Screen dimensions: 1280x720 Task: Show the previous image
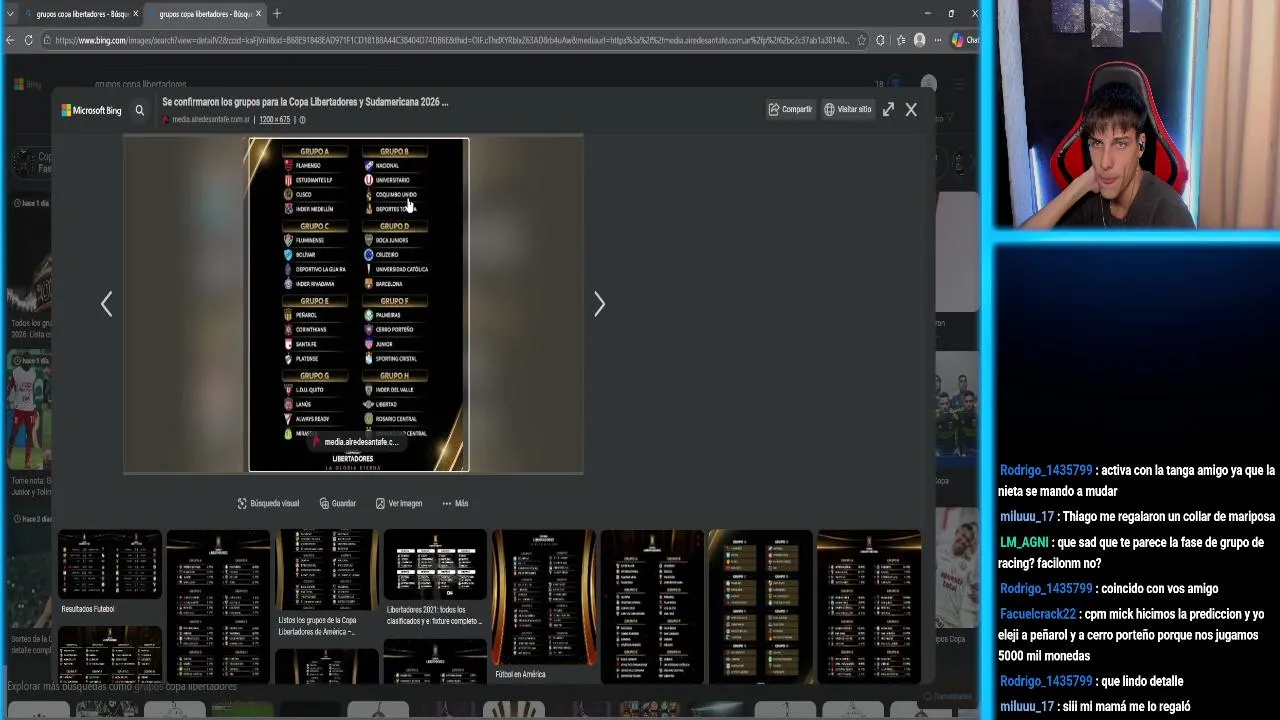[x=107, y=304]
